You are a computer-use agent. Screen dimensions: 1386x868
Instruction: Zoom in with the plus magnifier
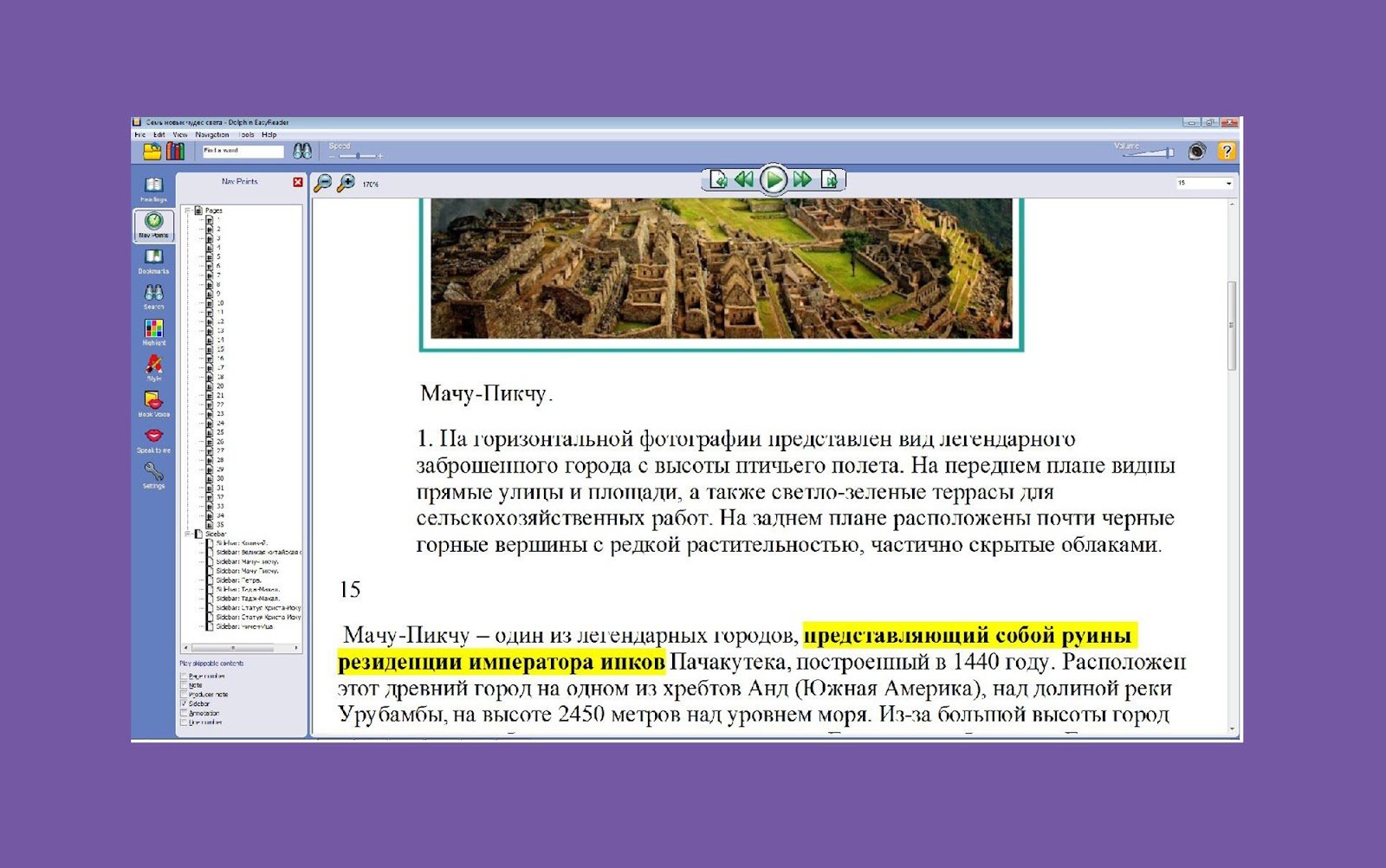(346, 183)
